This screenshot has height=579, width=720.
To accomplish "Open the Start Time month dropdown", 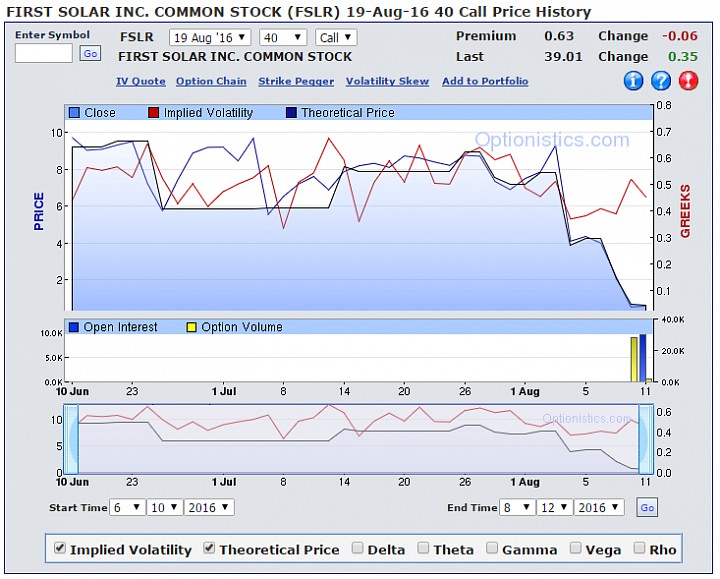I will click(x=127, y=507).
